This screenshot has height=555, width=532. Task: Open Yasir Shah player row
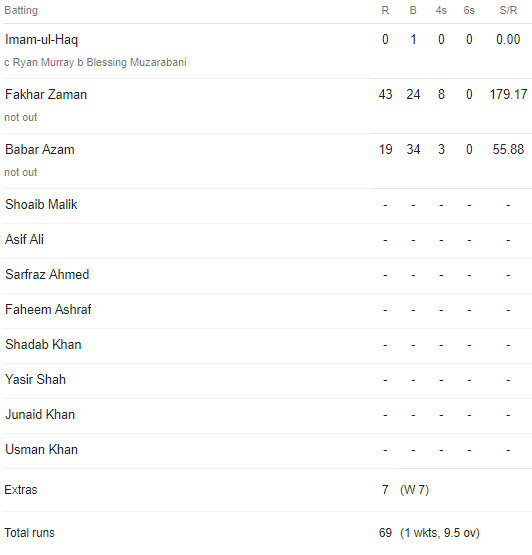[267, 380]
